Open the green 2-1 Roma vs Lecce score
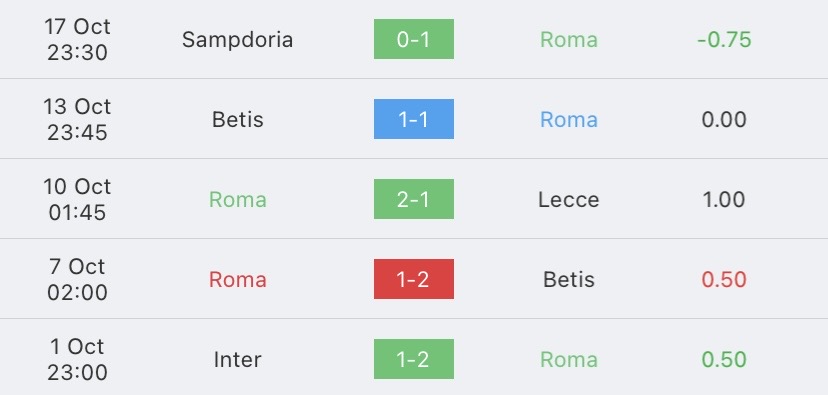Screen dimensions: 828x395 pyautogui.click(x=413, y=199)
